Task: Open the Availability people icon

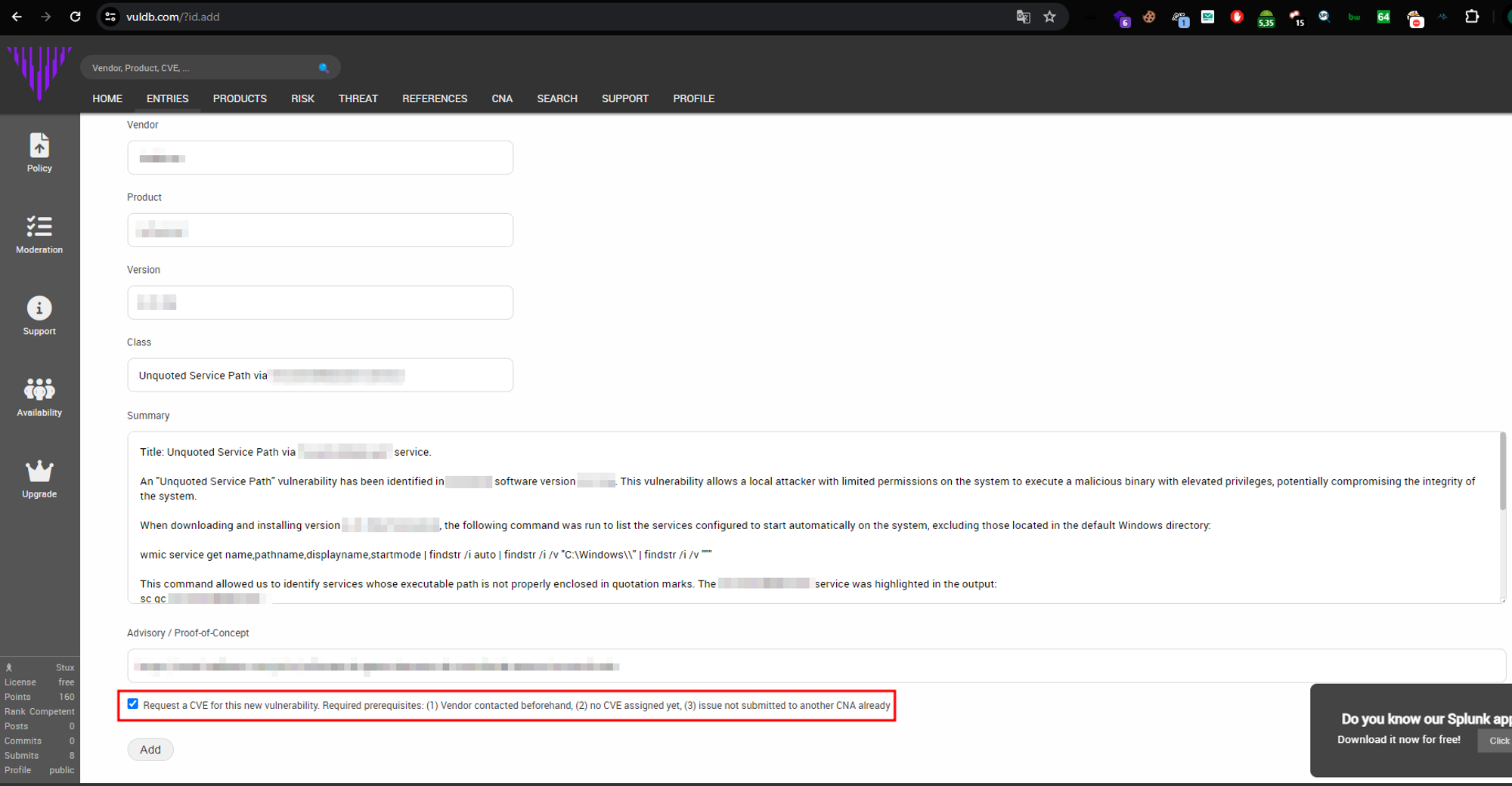Action: (x=39, y=389)
